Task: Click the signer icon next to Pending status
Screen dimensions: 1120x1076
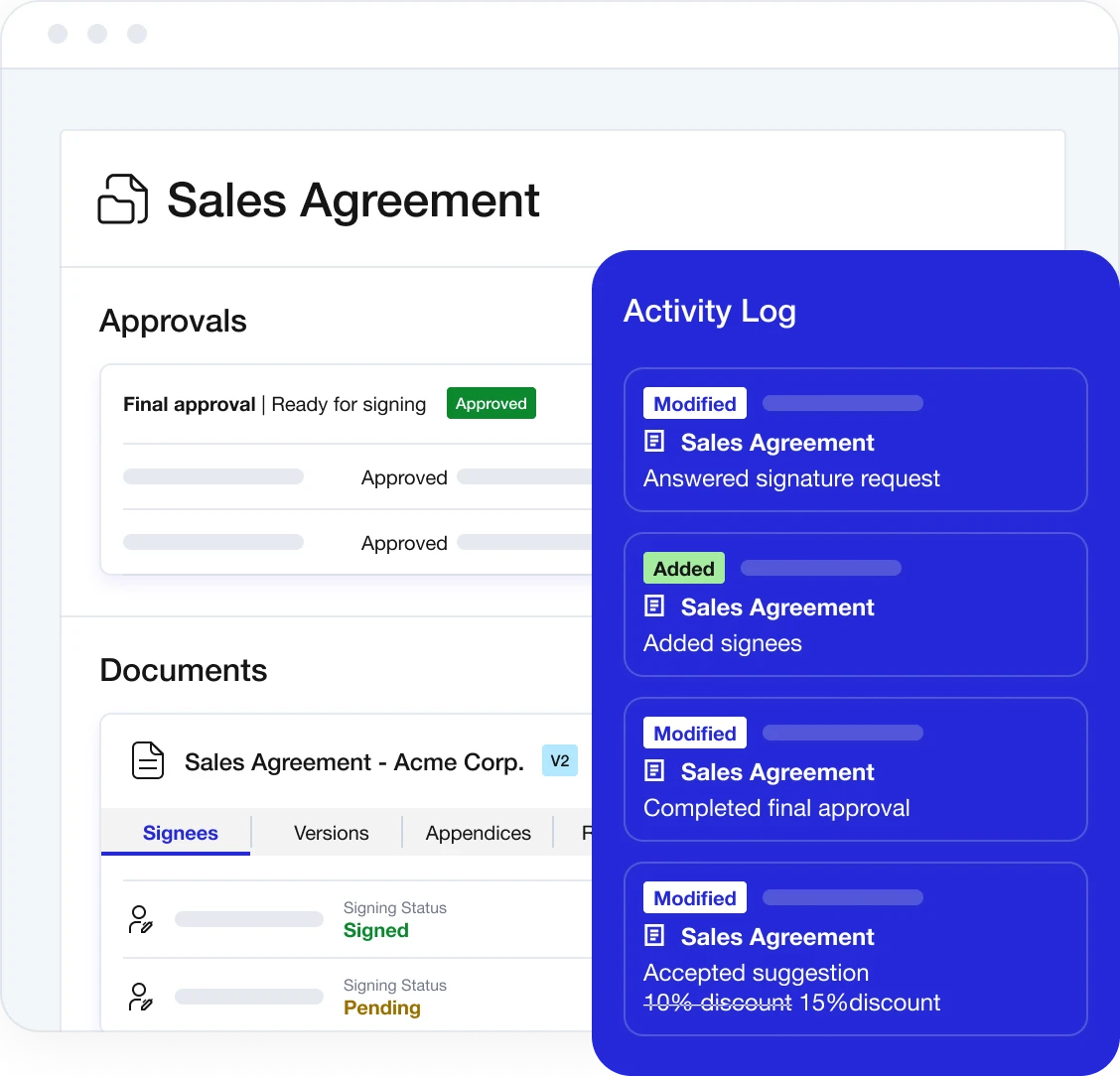Action: tap(141, 996)
